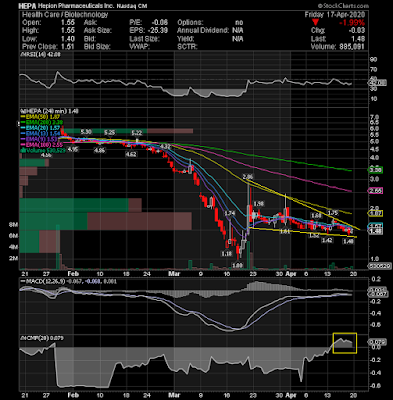Click the green EMA(200) value tag on right axis

pos(375,170)
